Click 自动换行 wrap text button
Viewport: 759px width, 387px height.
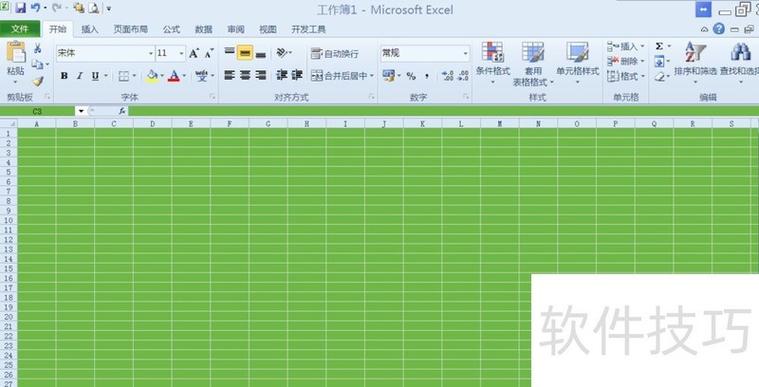[x=334, y=53]
